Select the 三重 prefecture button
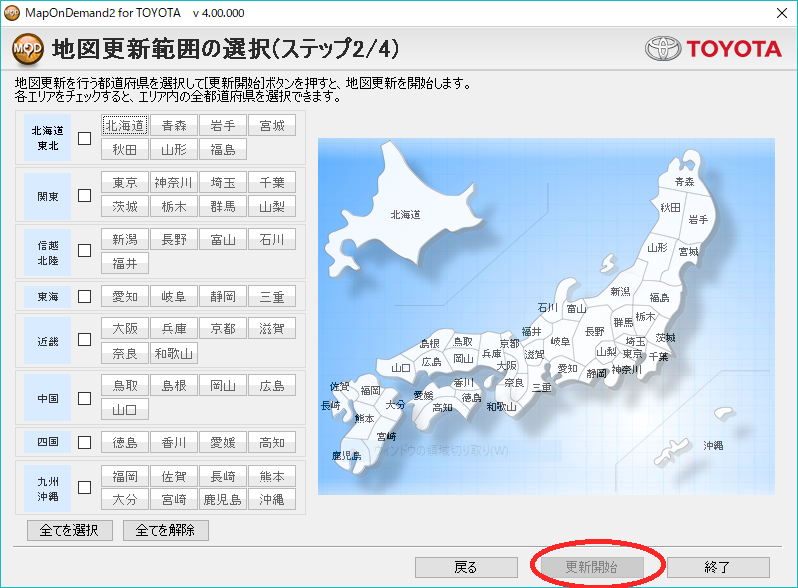798x588 pixels. pyautogui.click(x=272, y=296)
